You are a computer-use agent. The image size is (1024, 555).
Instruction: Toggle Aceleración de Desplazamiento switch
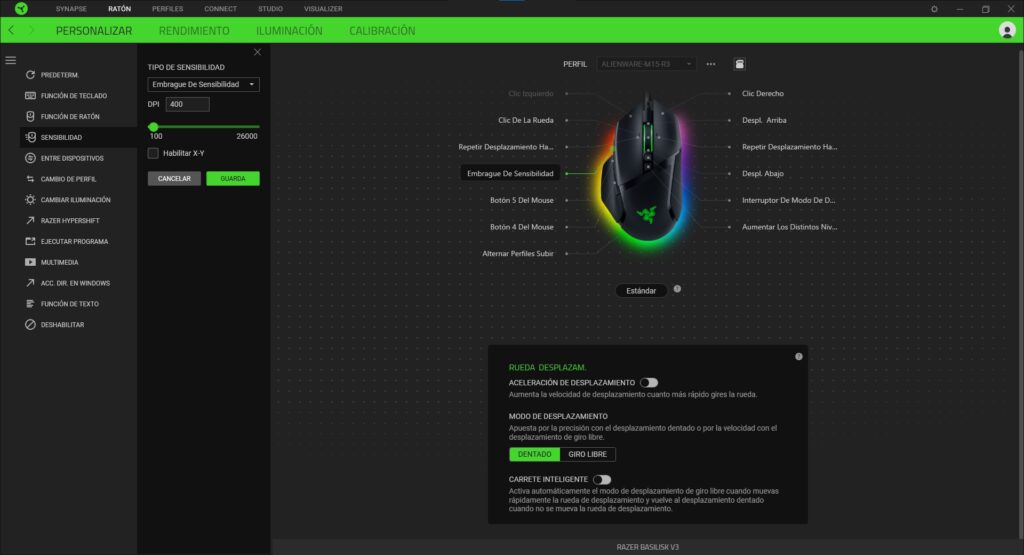point(649,382)
